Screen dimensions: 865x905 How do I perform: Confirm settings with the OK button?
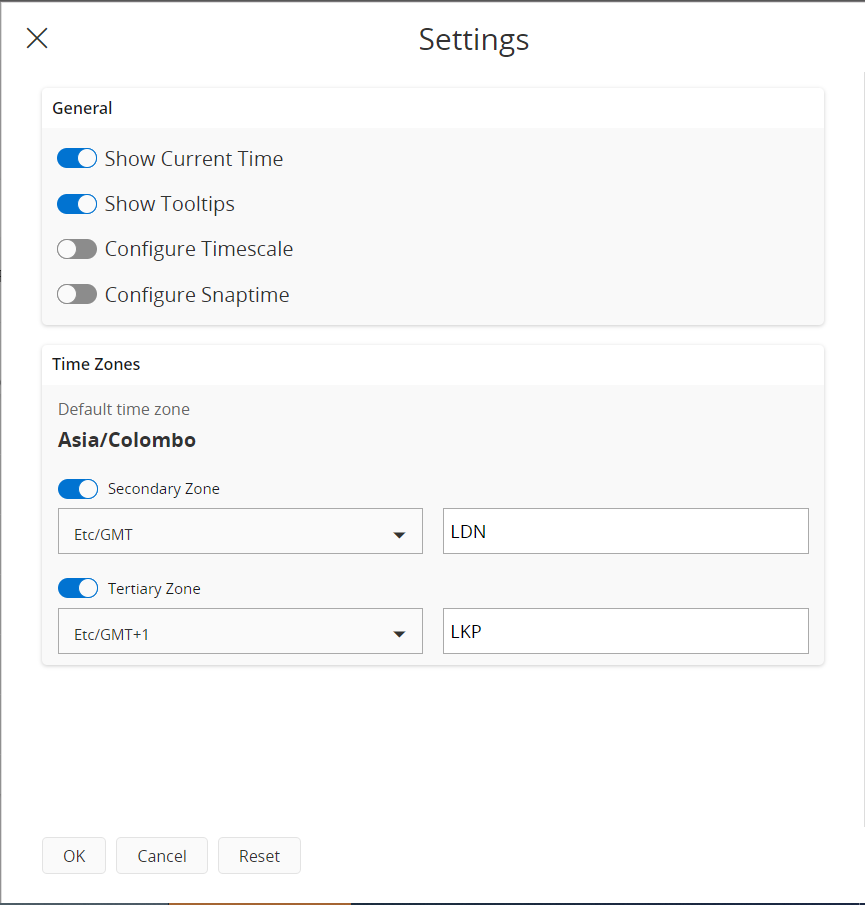click(x=74, y=855)
